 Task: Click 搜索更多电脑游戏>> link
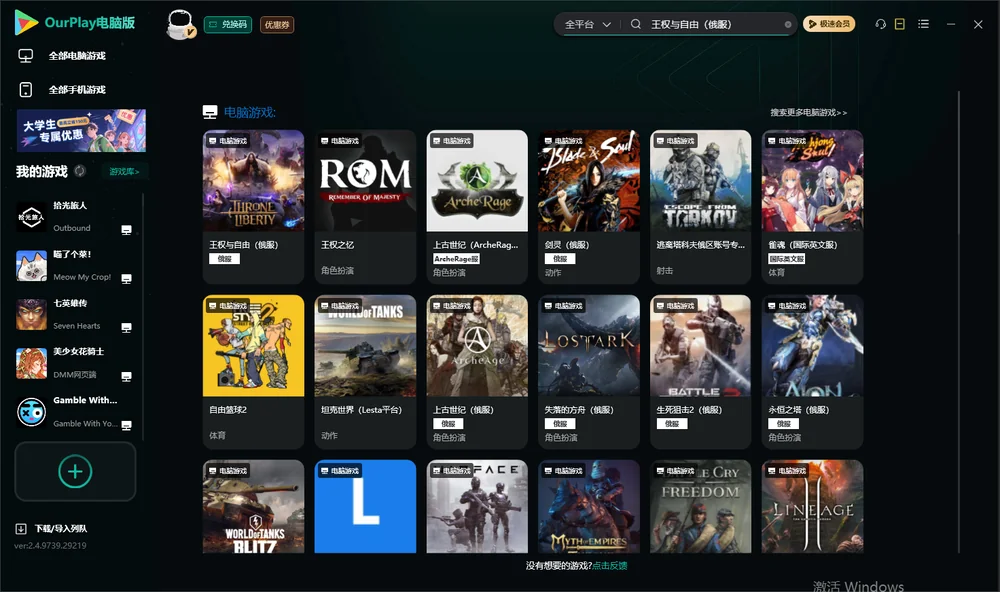pyautogui.click(x=808, y=112)
